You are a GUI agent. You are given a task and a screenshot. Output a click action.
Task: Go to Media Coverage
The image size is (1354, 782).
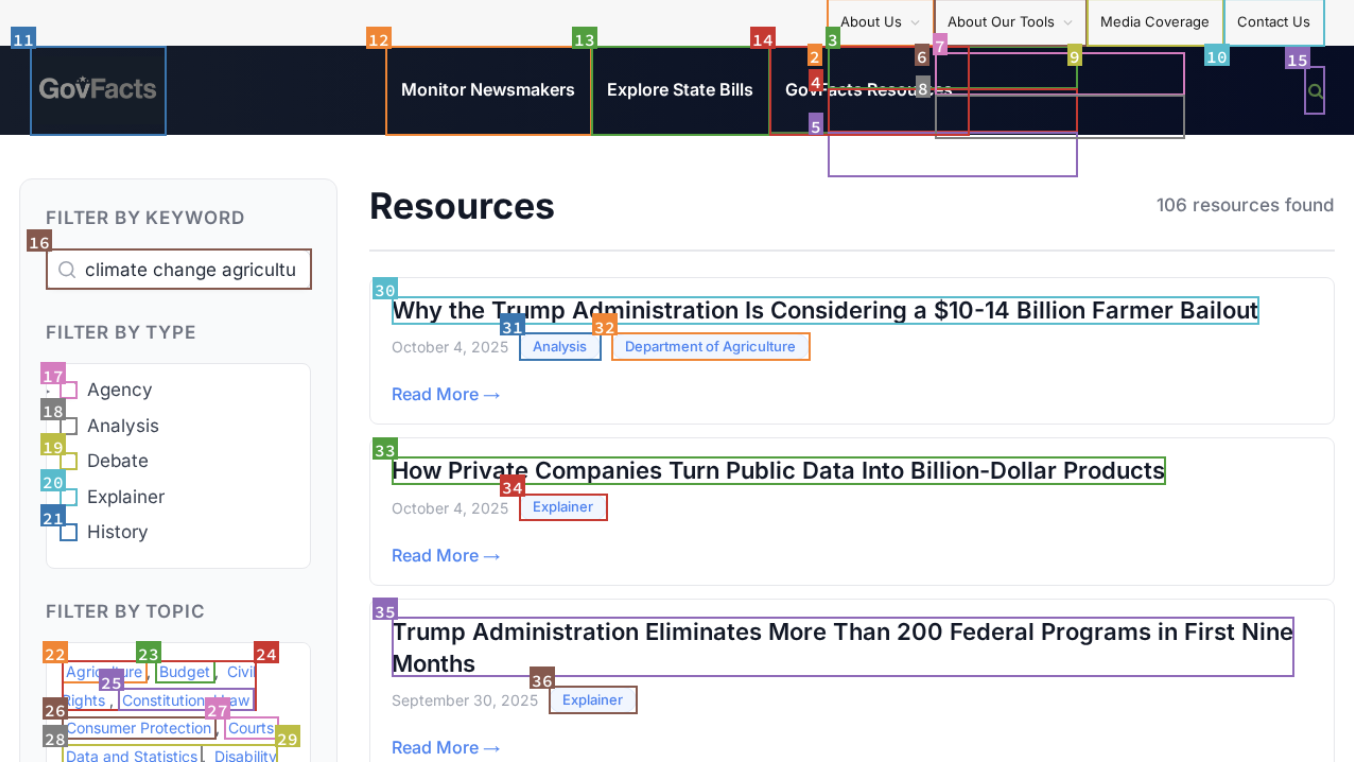tap(1154, 21)
